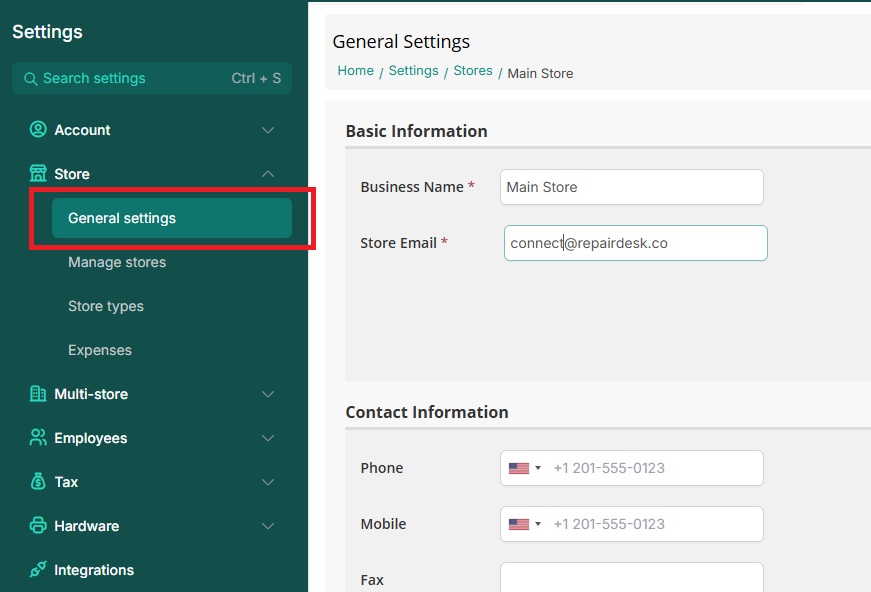Image resolution: width=871 pixels, height=592 pixels.
Task: Collapse the Store section chevron
Action: pos(268,174)
